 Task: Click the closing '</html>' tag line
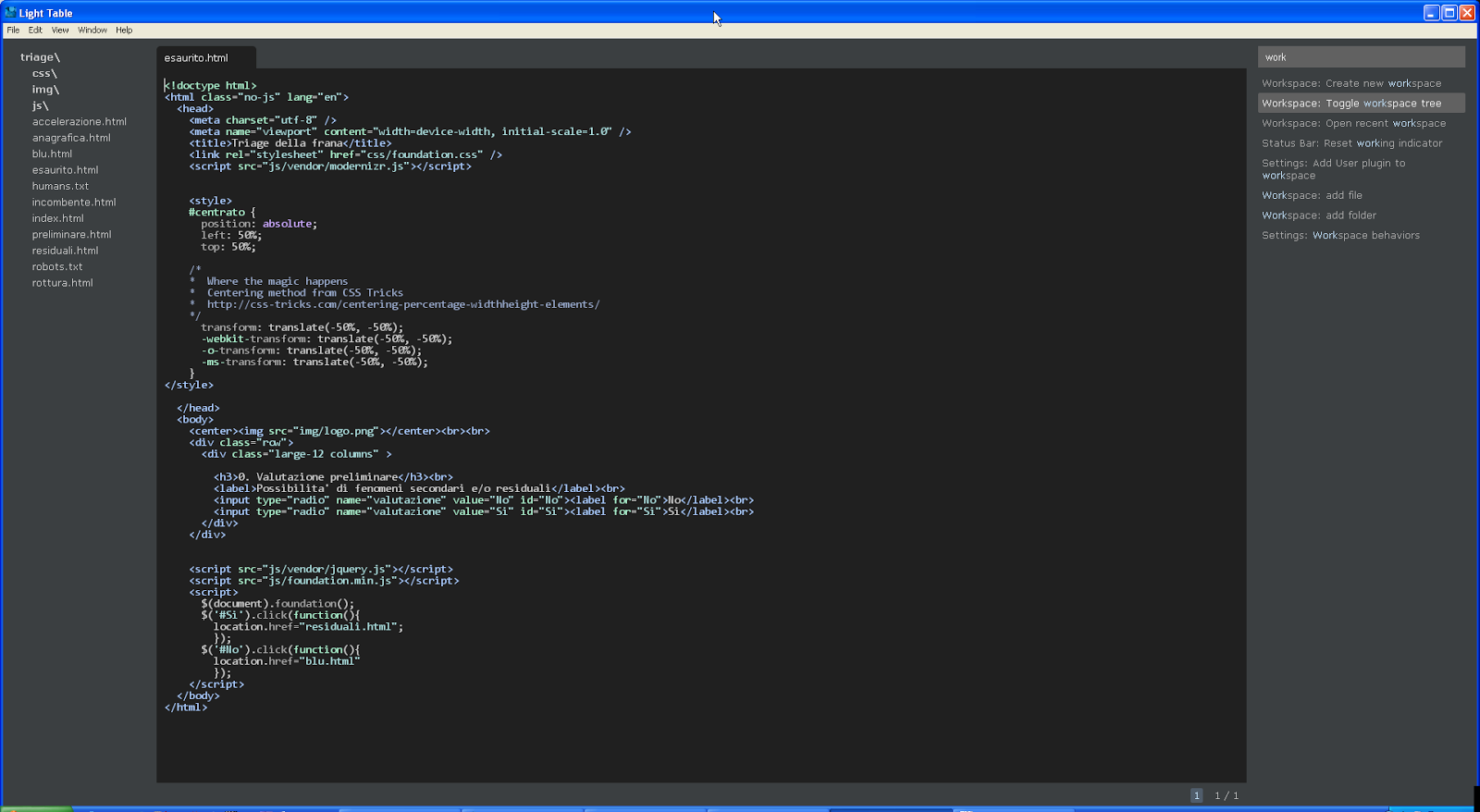[186, 707]
